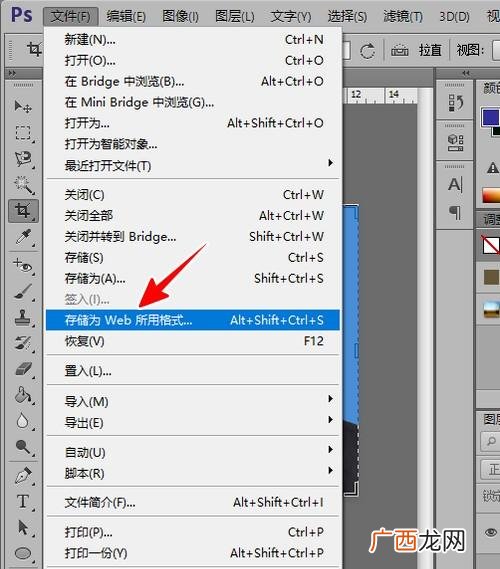Click the crop preset icon in options bar
500x569 pixels.
[34, 49]
